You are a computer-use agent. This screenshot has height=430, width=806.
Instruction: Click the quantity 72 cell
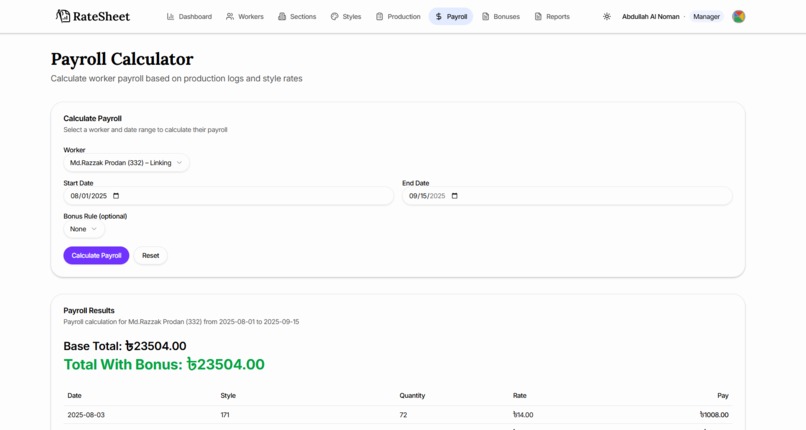click(x=403, y=415)
